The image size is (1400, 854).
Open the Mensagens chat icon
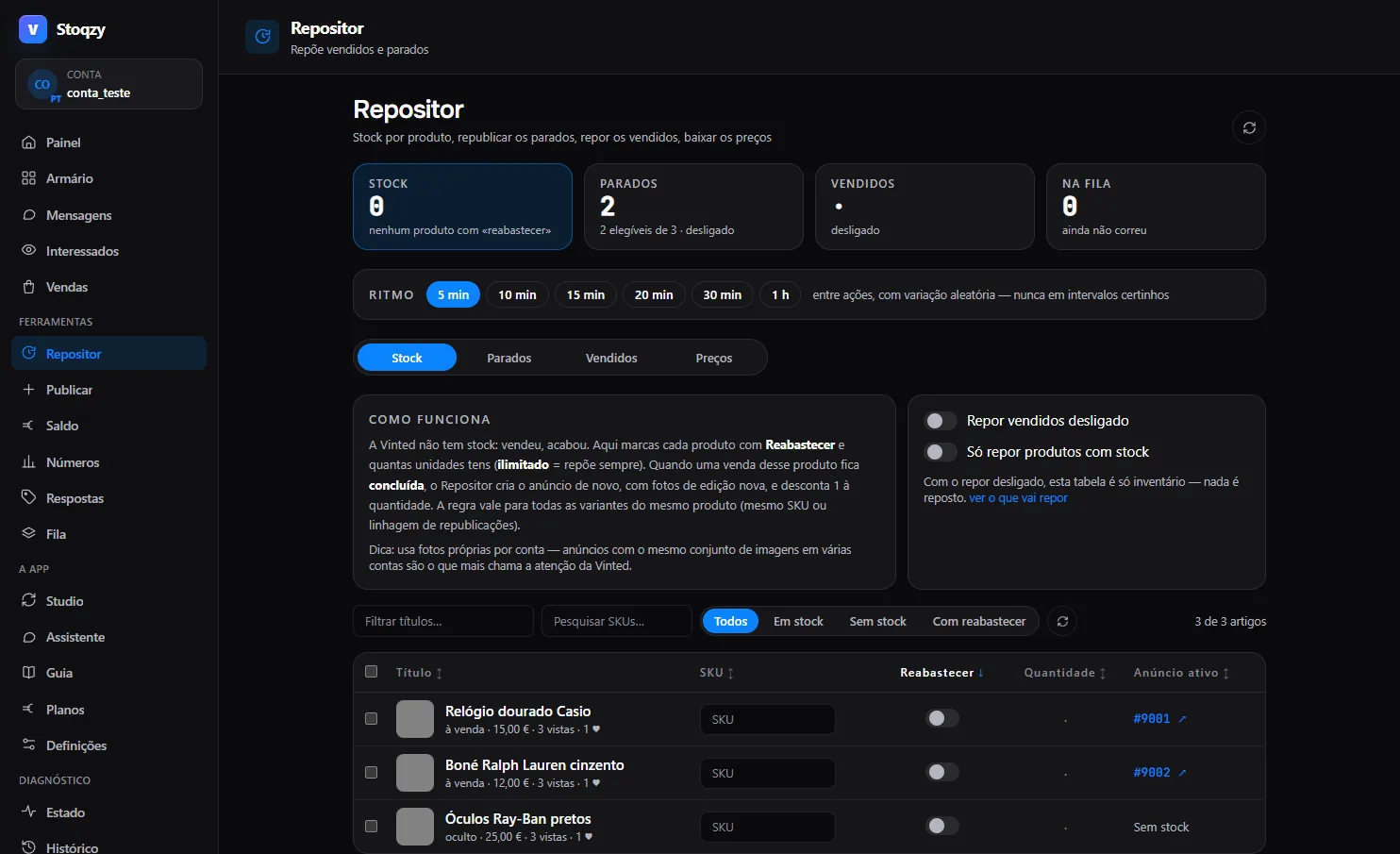[28, 215]
